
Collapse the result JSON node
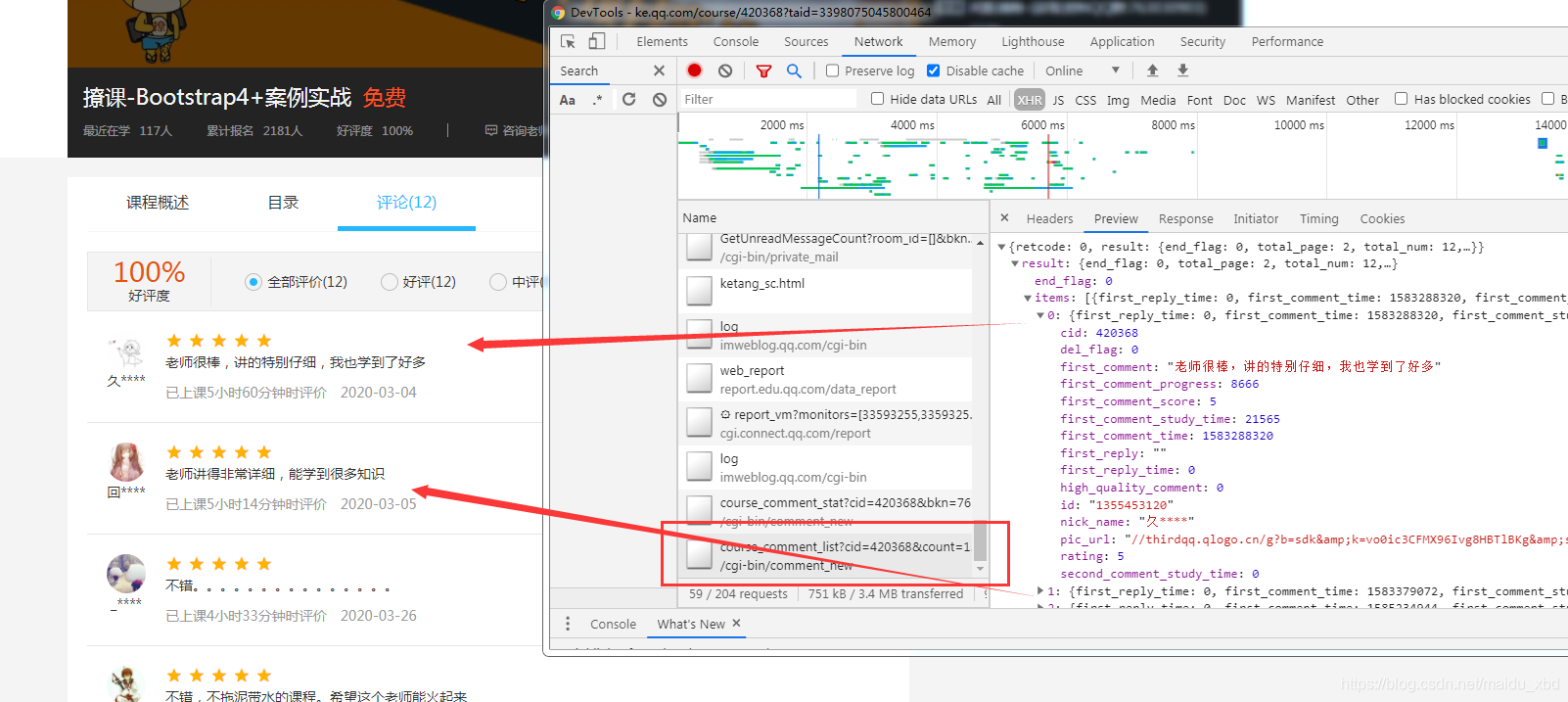pos(1015,264)
